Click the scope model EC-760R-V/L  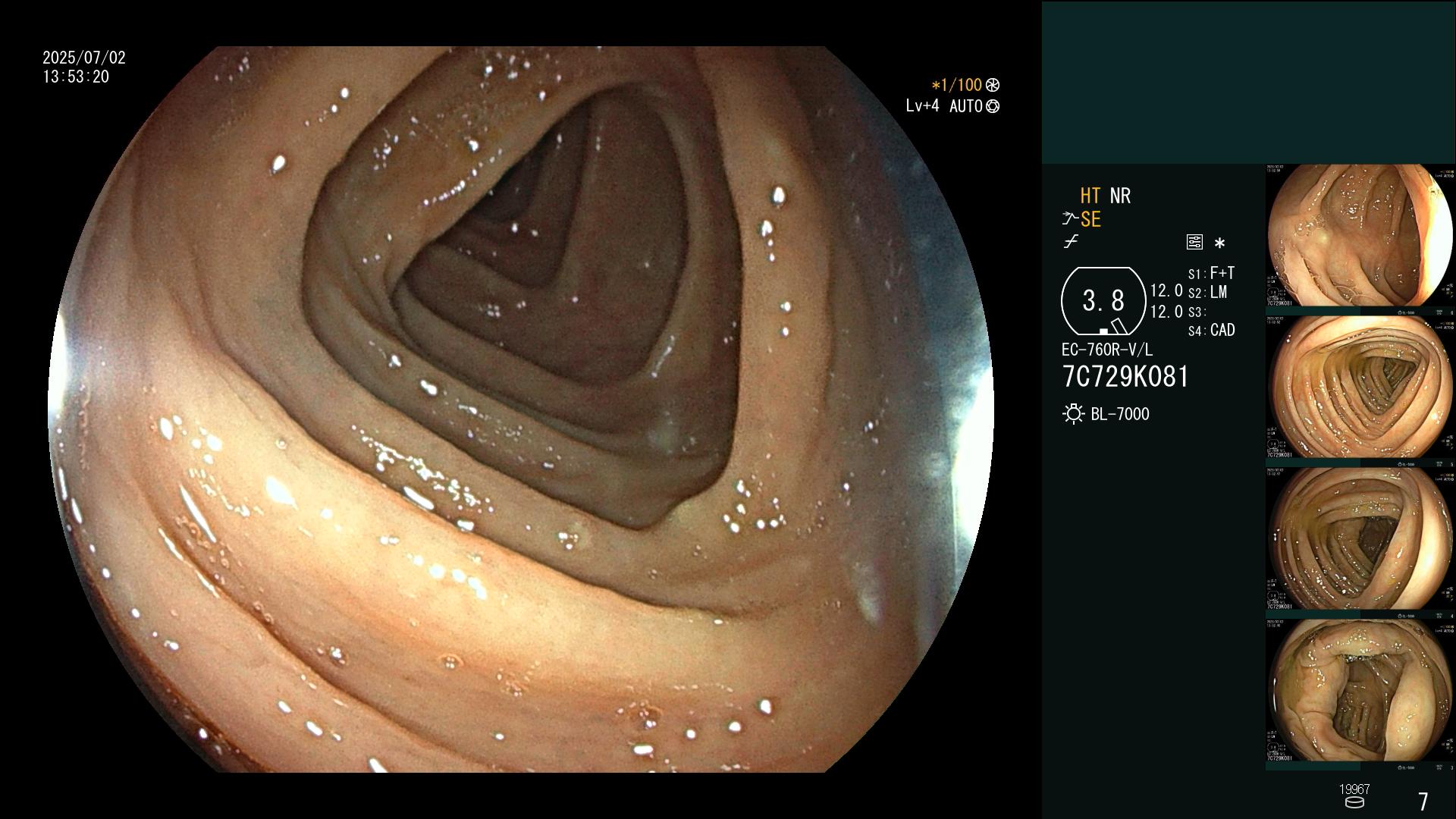pos(1106,350)
